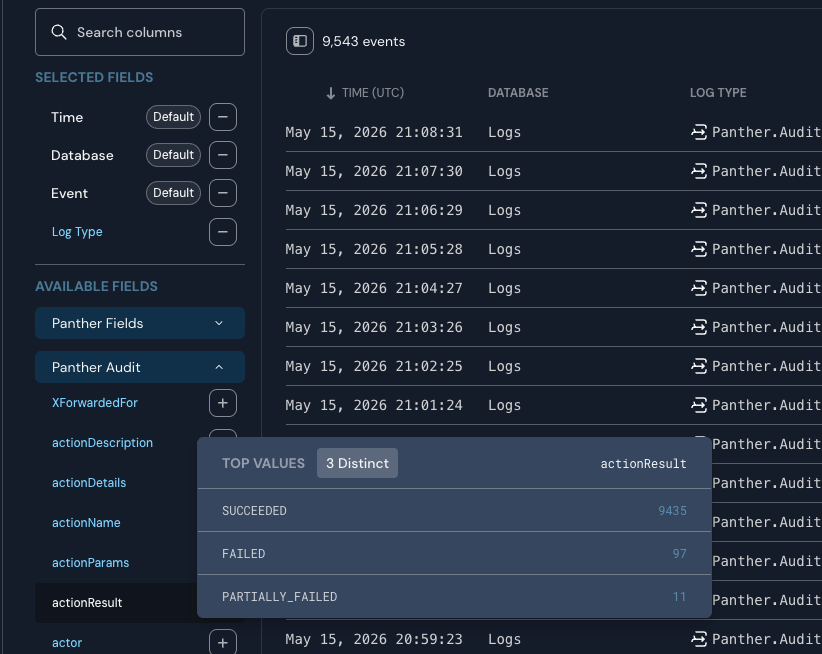Select the May 15, 2026 21:04:27 timestamp

click(x=374, y=288)
